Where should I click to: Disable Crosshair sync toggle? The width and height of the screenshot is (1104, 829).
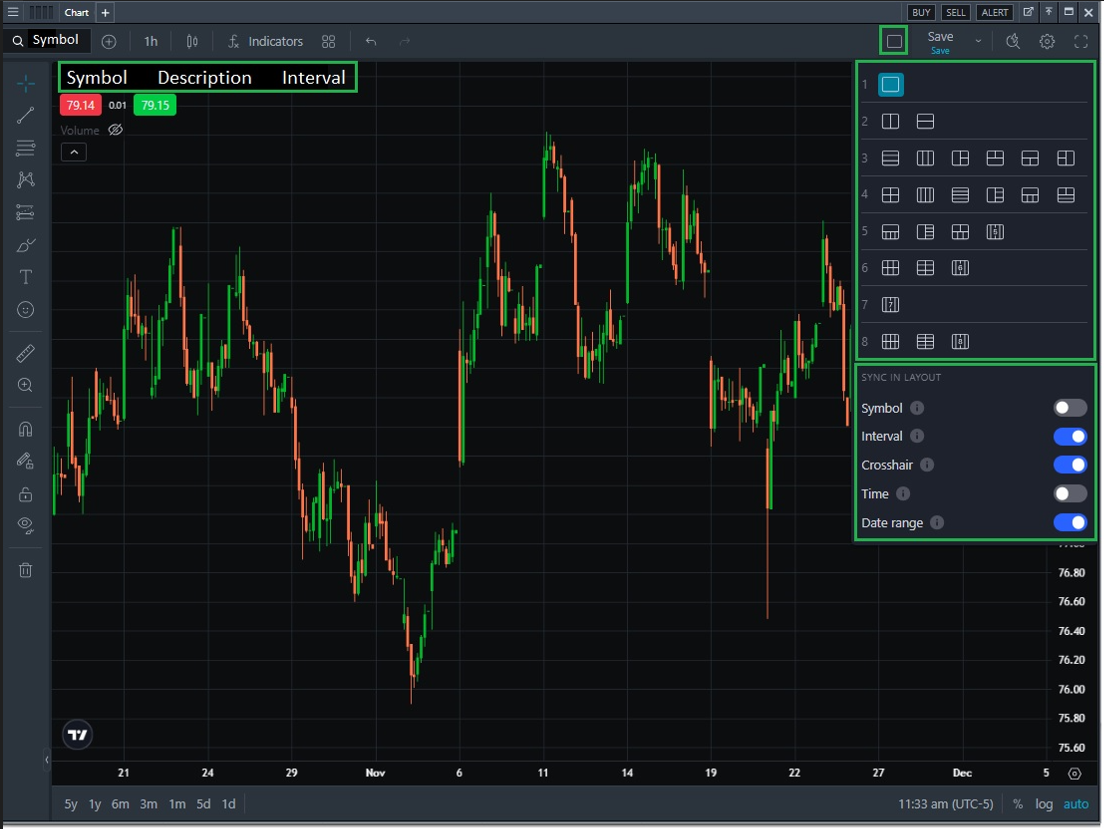click(x=1069, y=465)
